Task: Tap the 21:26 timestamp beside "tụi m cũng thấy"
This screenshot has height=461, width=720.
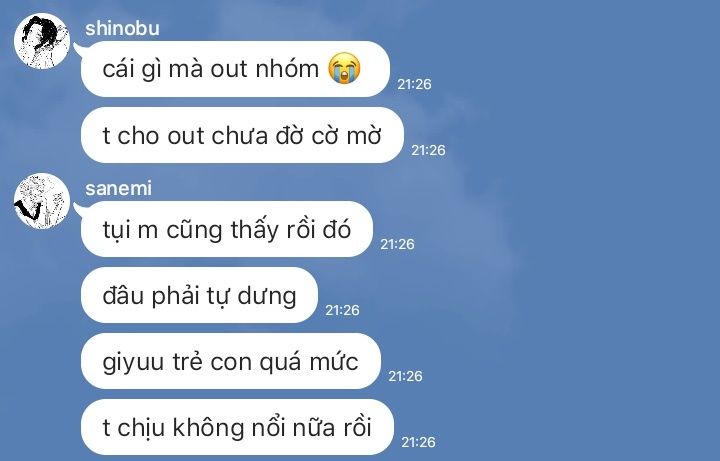Action: point(397,244)
